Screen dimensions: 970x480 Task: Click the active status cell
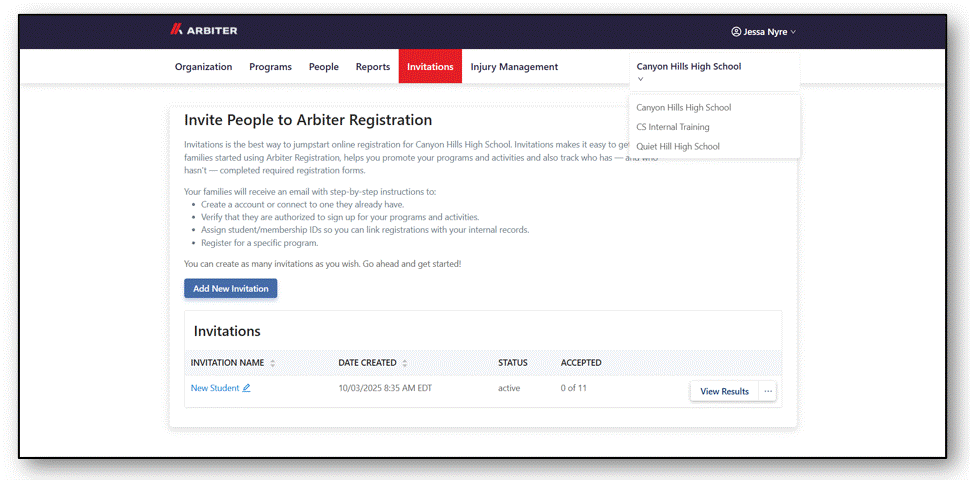point(509,388)
